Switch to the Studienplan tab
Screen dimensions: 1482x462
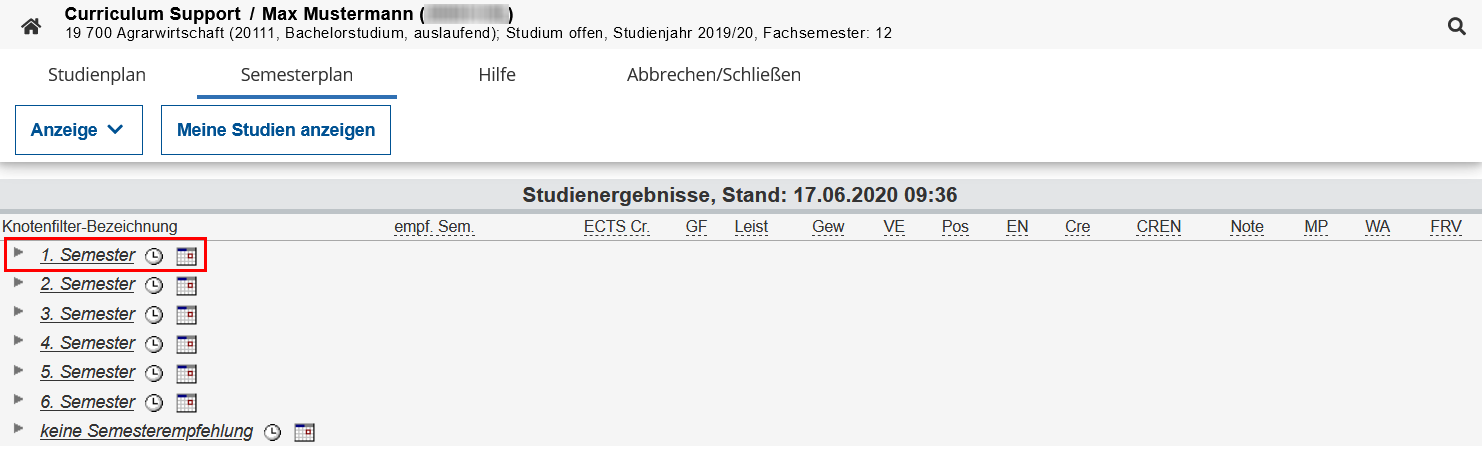coord(97,75)
